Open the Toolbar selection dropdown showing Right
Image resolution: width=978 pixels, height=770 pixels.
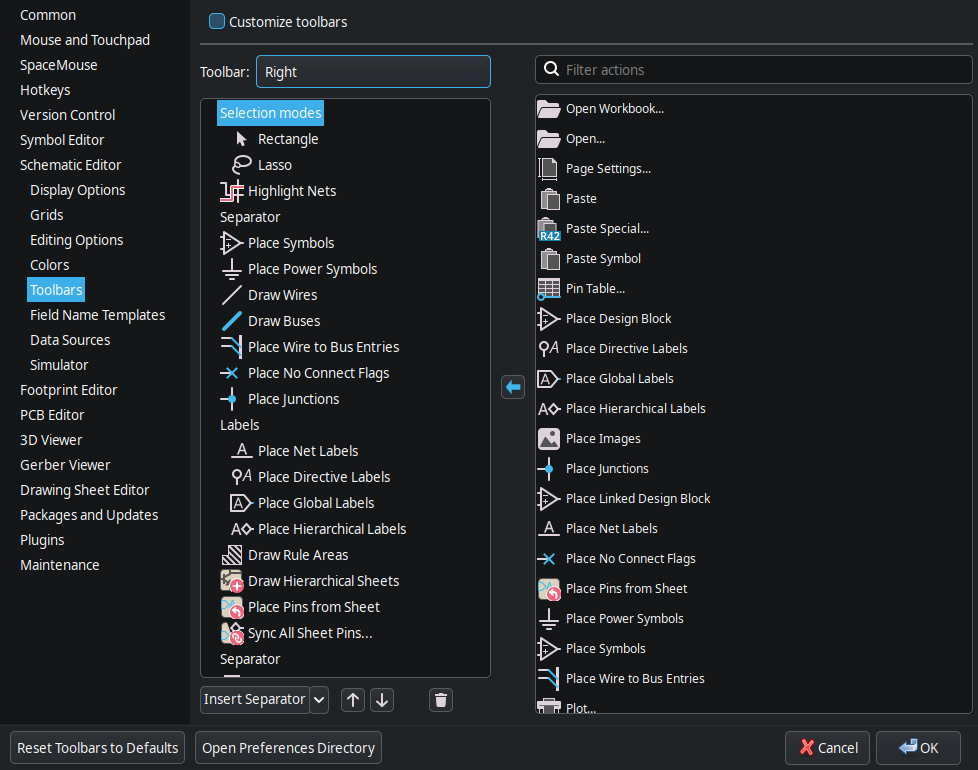pos(373,72)
